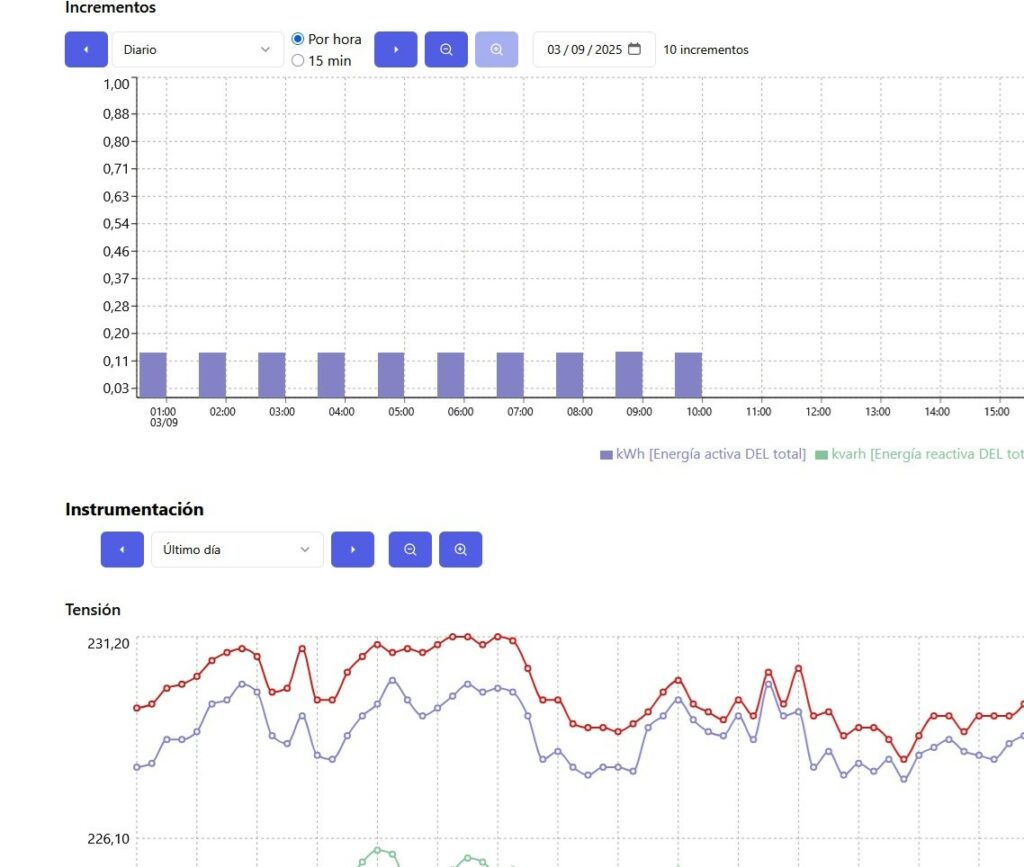Go to next period in Incrementos

(x=395, y=50)
